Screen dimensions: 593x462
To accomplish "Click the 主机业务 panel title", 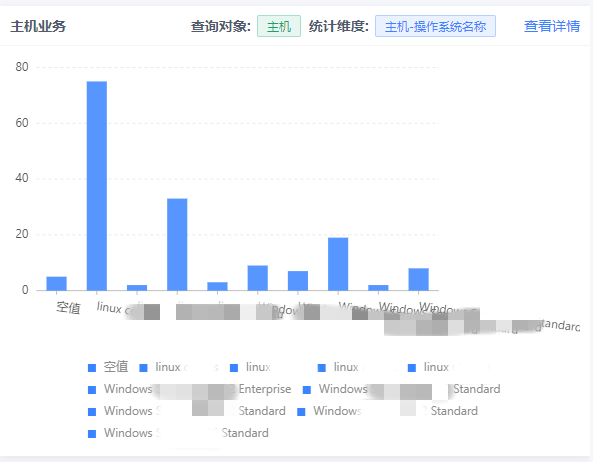I will tap(38, 26).
